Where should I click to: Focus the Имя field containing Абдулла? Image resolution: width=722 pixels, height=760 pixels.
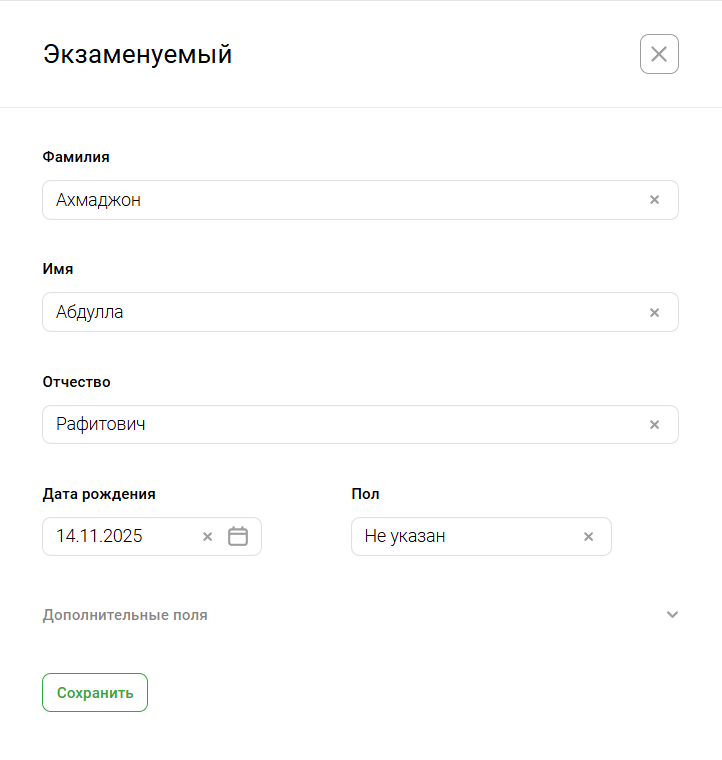(340, 312)
